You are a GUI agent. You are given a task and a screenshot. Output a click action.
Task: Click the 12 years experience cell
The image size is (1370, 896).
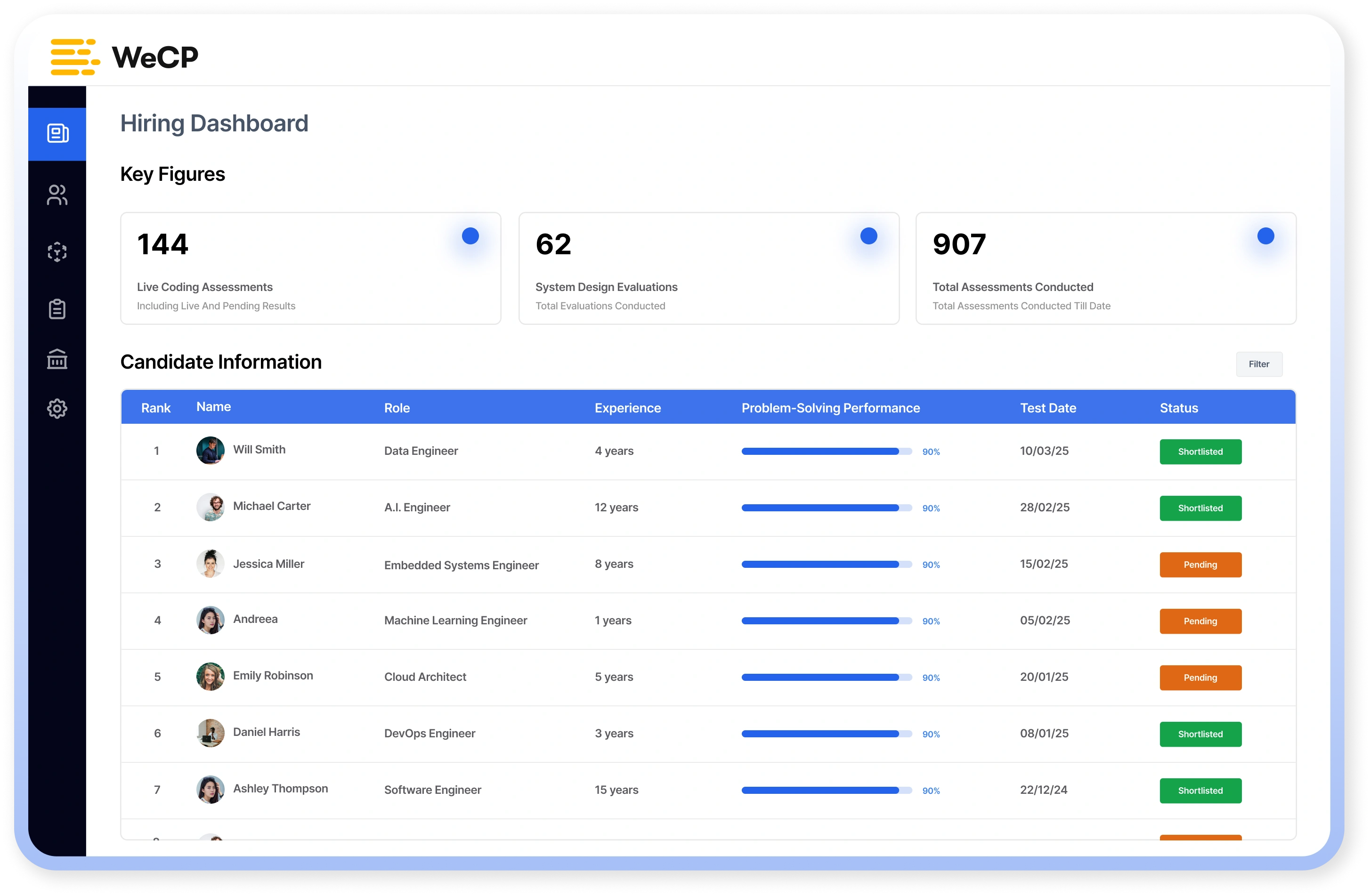pos(616,508)
